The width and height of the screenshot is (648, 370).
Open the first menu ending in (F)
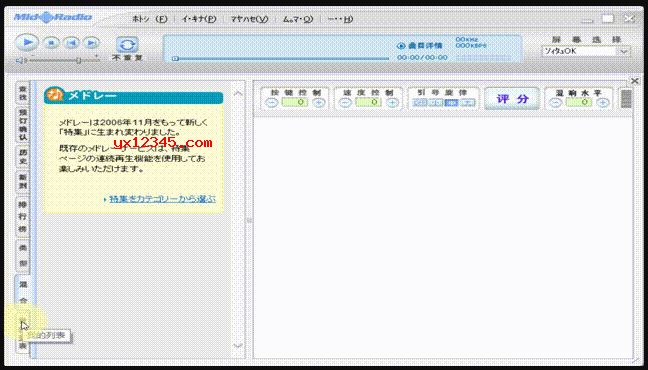(150, 19)
